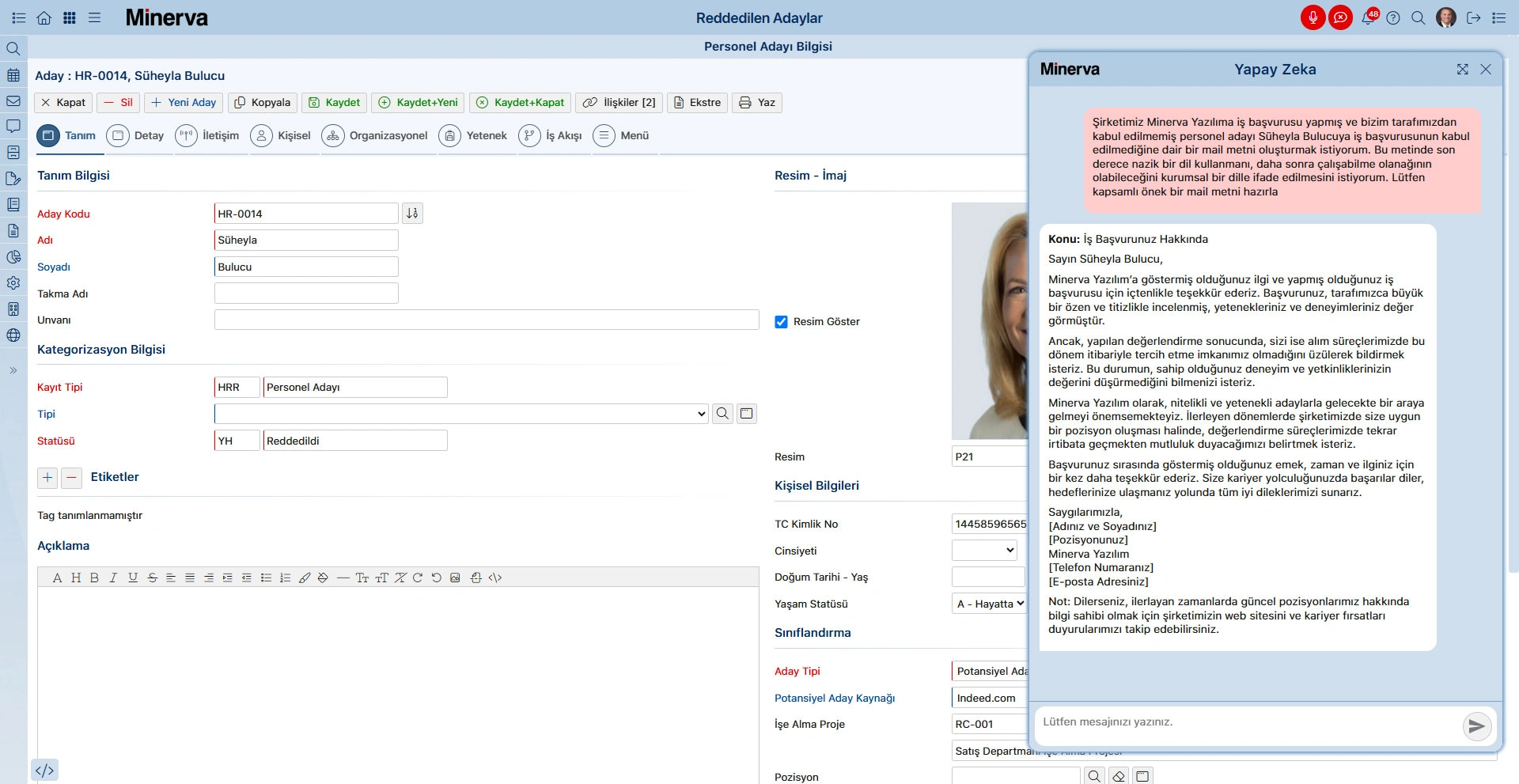
Task: Click eraser icon next to Pozisyon field
Action: coord(1118,777)
